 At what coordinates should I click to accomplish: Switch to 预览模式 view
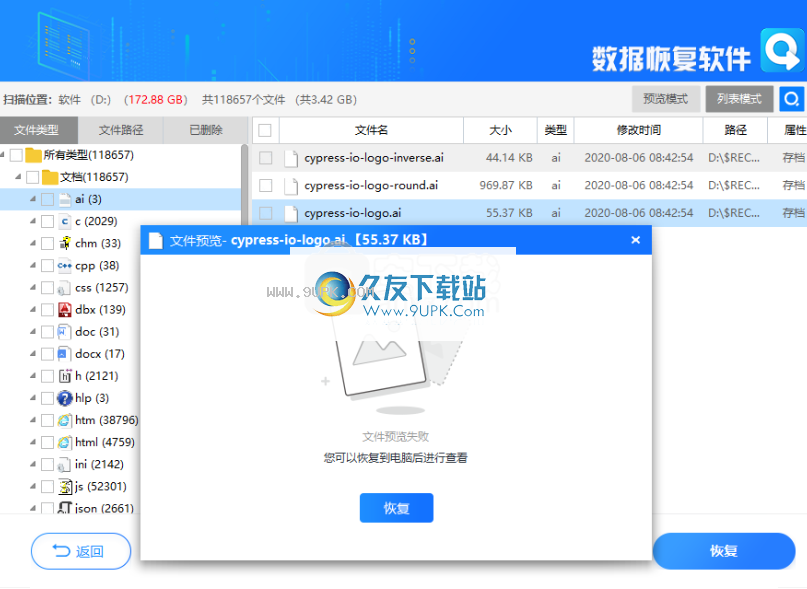[665, 99]
